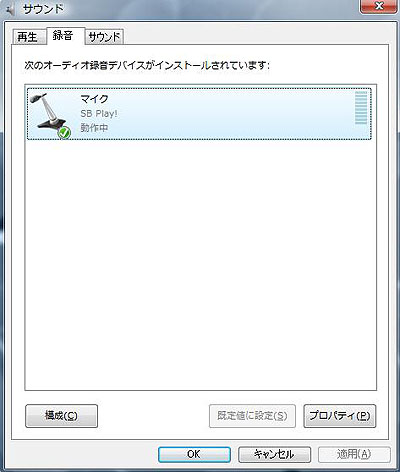The image size is (400, 472).
Task: Switch to the 再生 tab
Action: [x=28, y=37]
